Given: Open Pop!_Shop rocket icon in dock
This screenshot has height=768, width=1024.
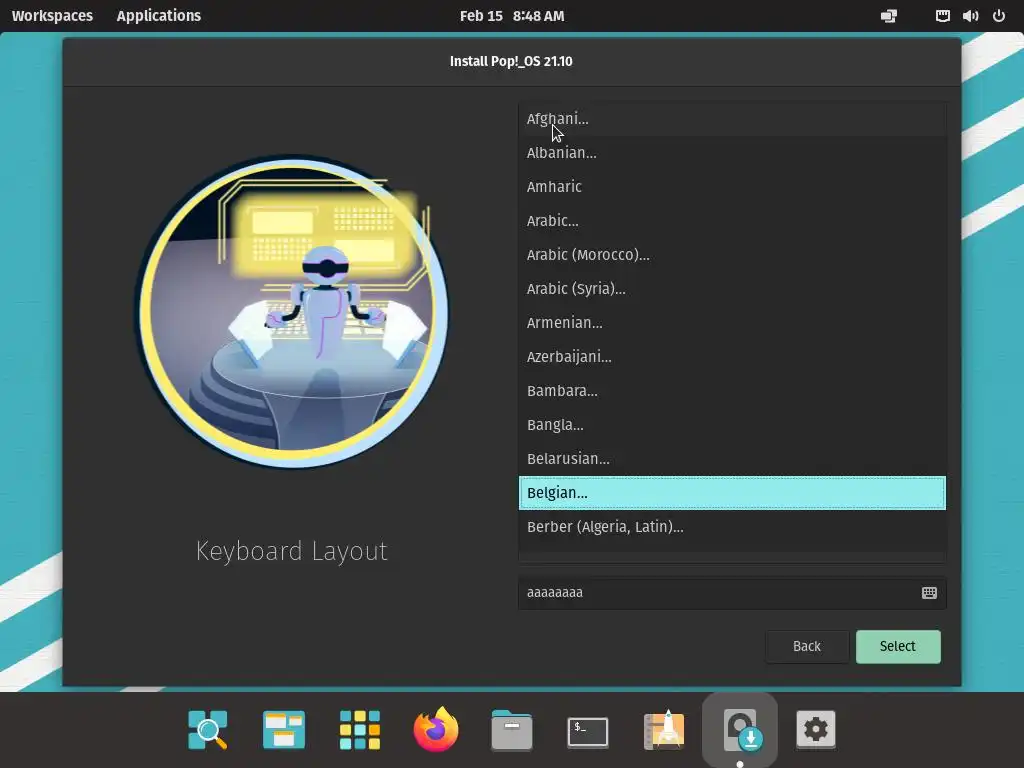Looking at the screenshot, I should pyautogui.click(x=664, y=729).
